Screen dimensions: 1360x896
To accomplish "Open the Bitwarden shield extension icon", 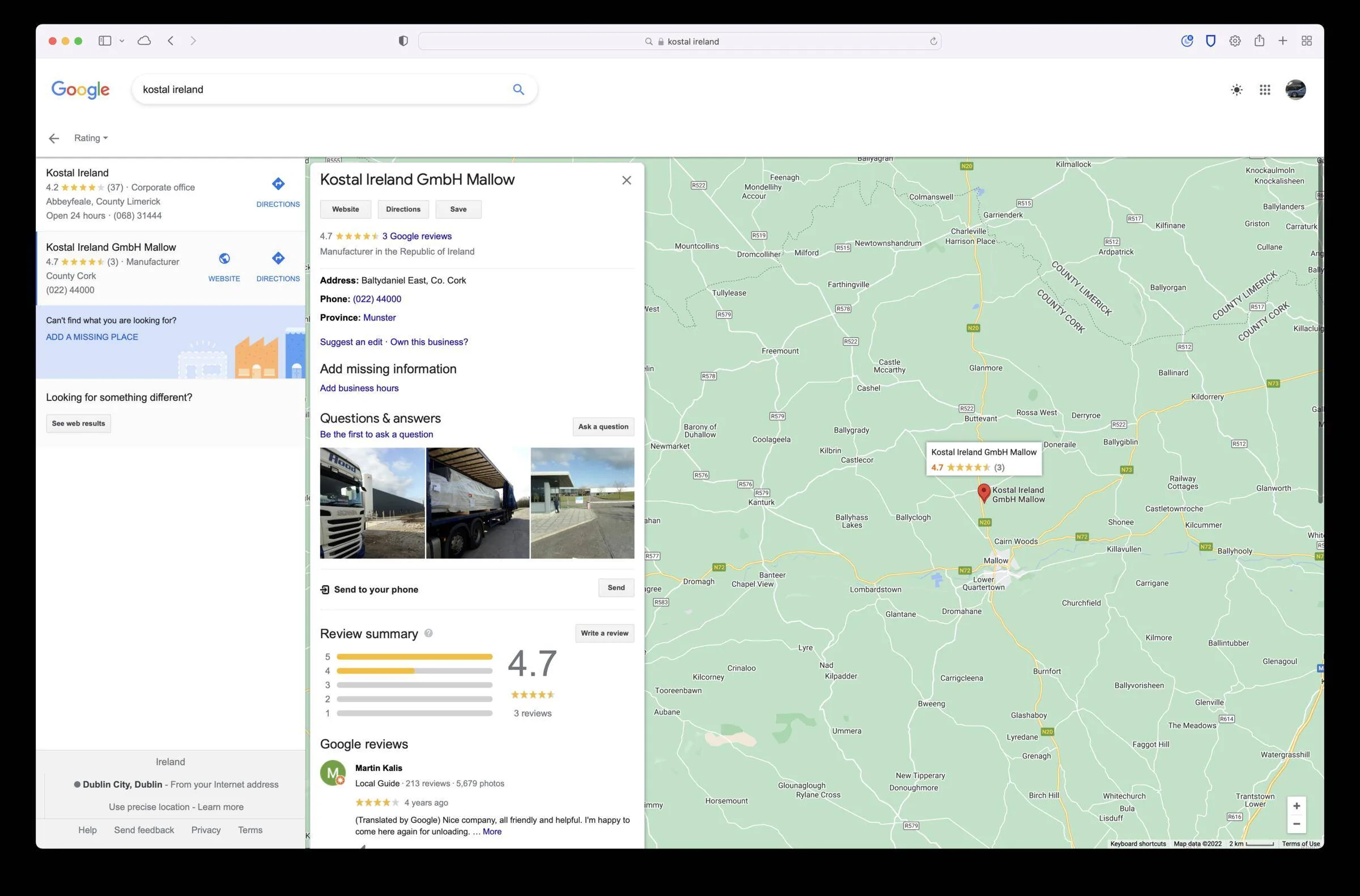I will click(x=1210, y=41).
